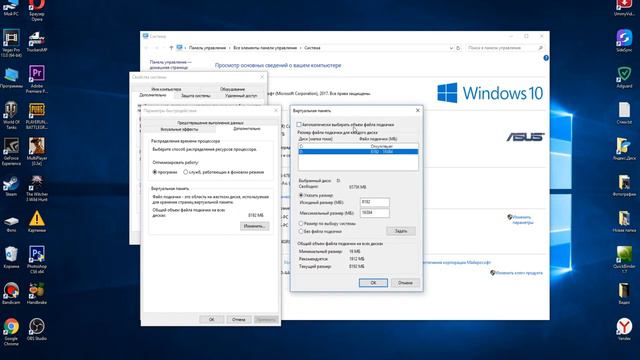The height and width of the screenshot is (360, 640).
Task: Click 'Отмена' in Performance Options dialog
Action: tap(238, 320)
